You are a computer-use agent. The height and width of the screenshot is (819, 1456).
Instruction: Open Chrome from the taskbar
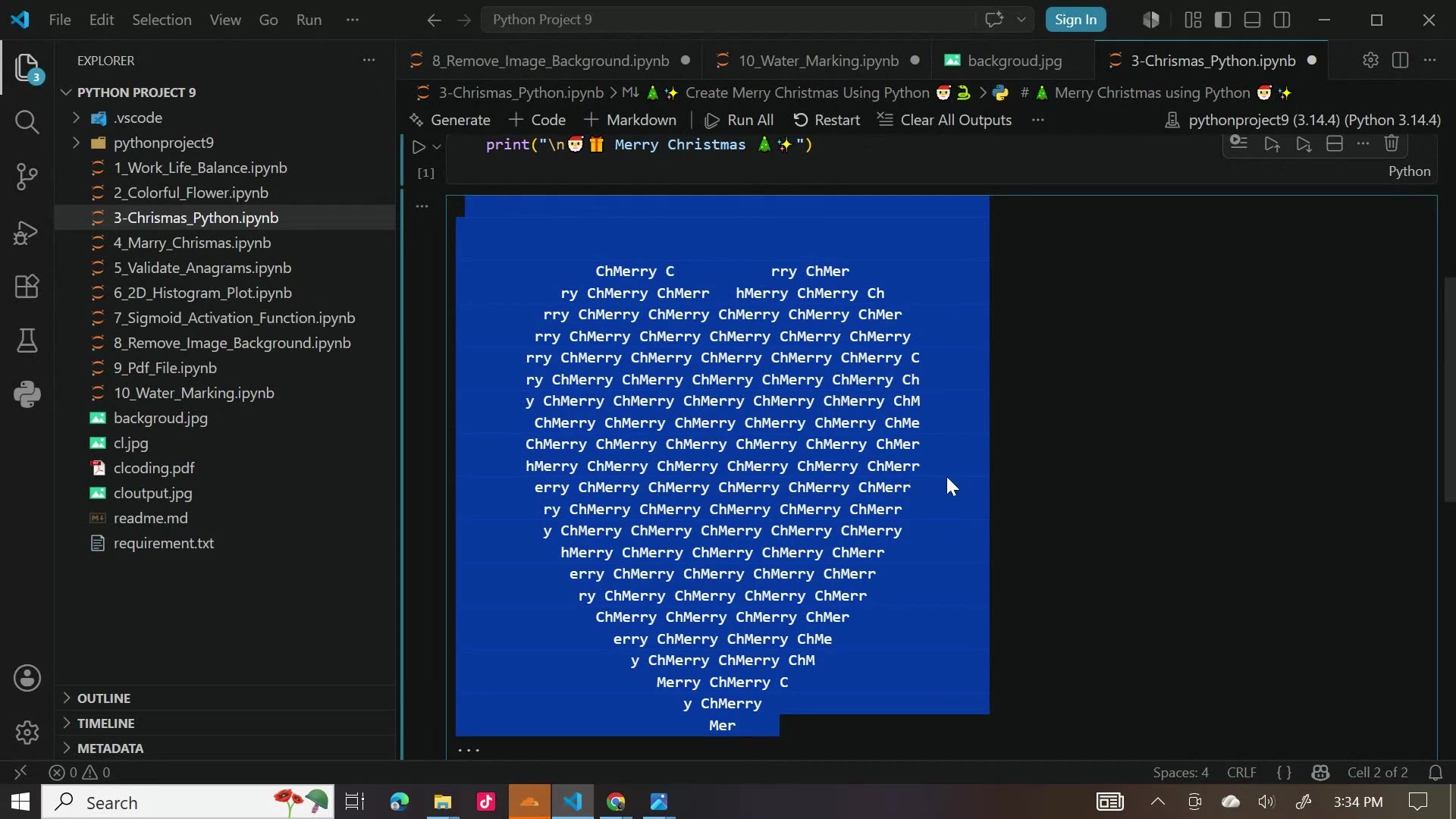click(x=616, y=802)
